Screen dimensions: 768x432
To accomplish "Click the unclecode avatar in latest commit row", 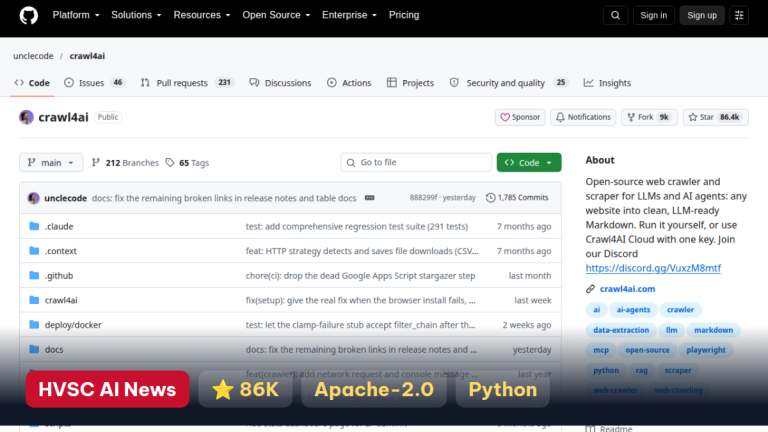I will pos(33,198).
